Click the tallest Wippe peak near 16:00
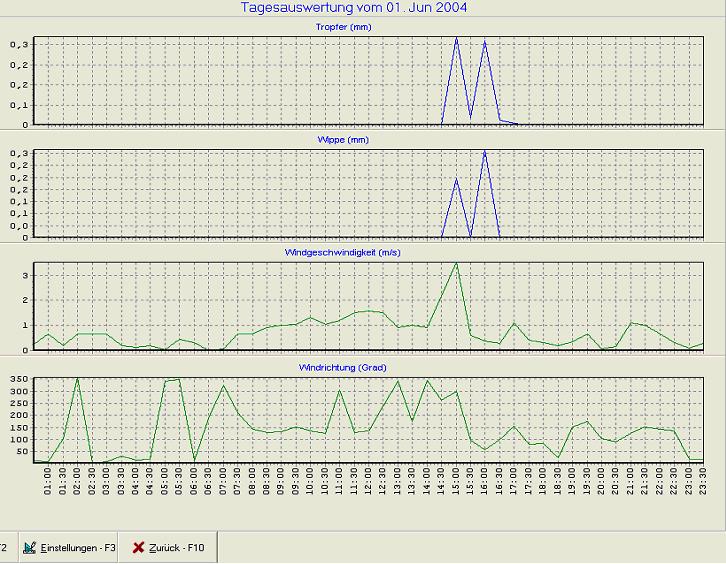This screenshot has height=564, width=726. 485,152
